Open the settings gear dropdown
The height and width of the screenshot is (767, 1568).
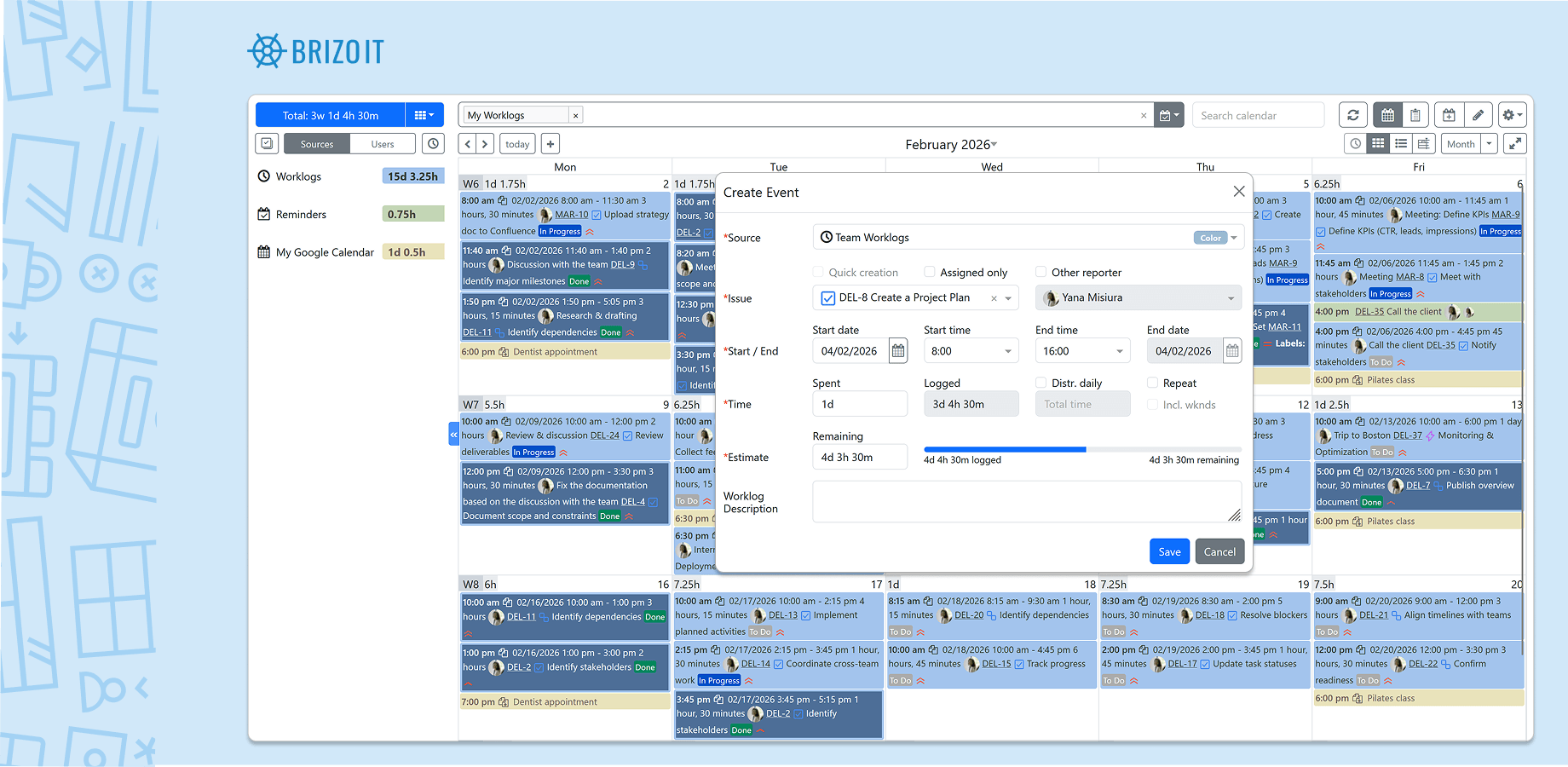[1512, 114]
